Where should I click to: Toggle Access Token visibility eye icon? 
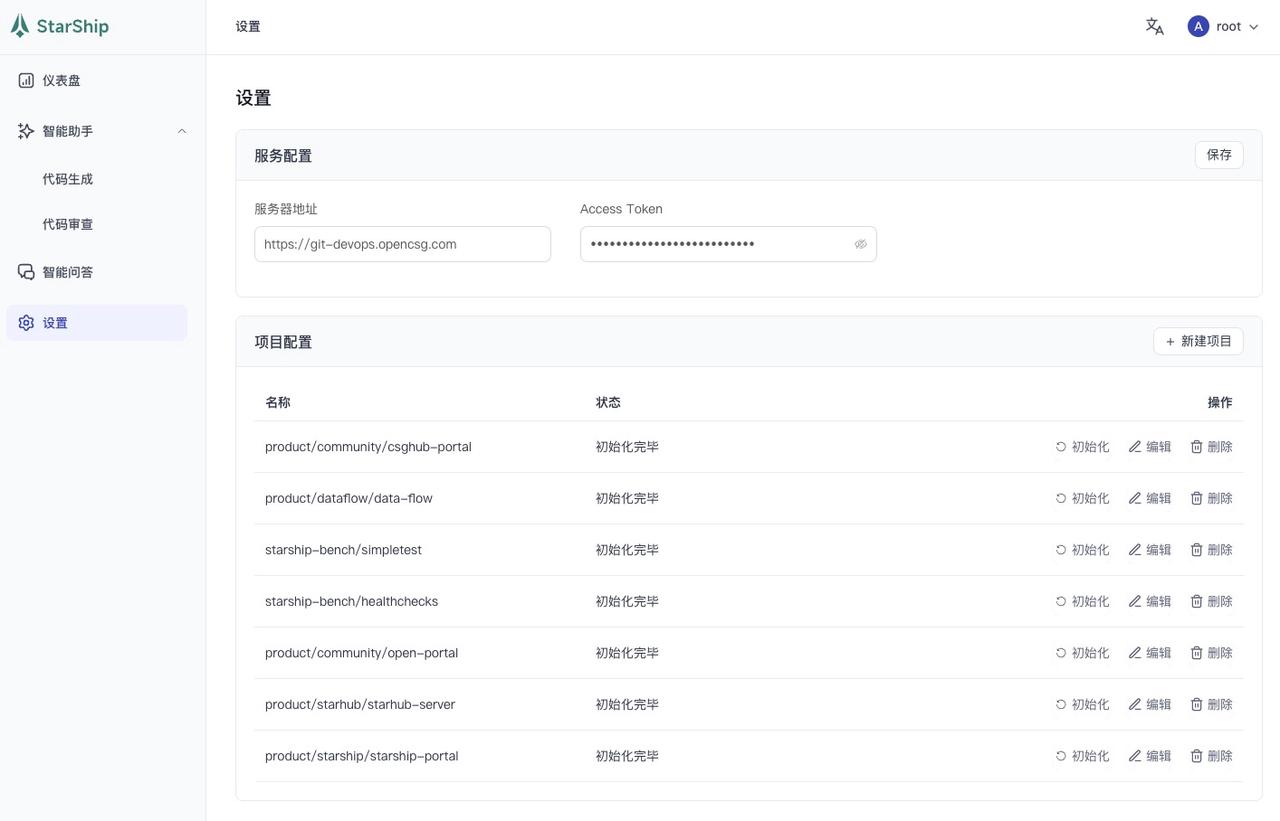tap(860, 244)
